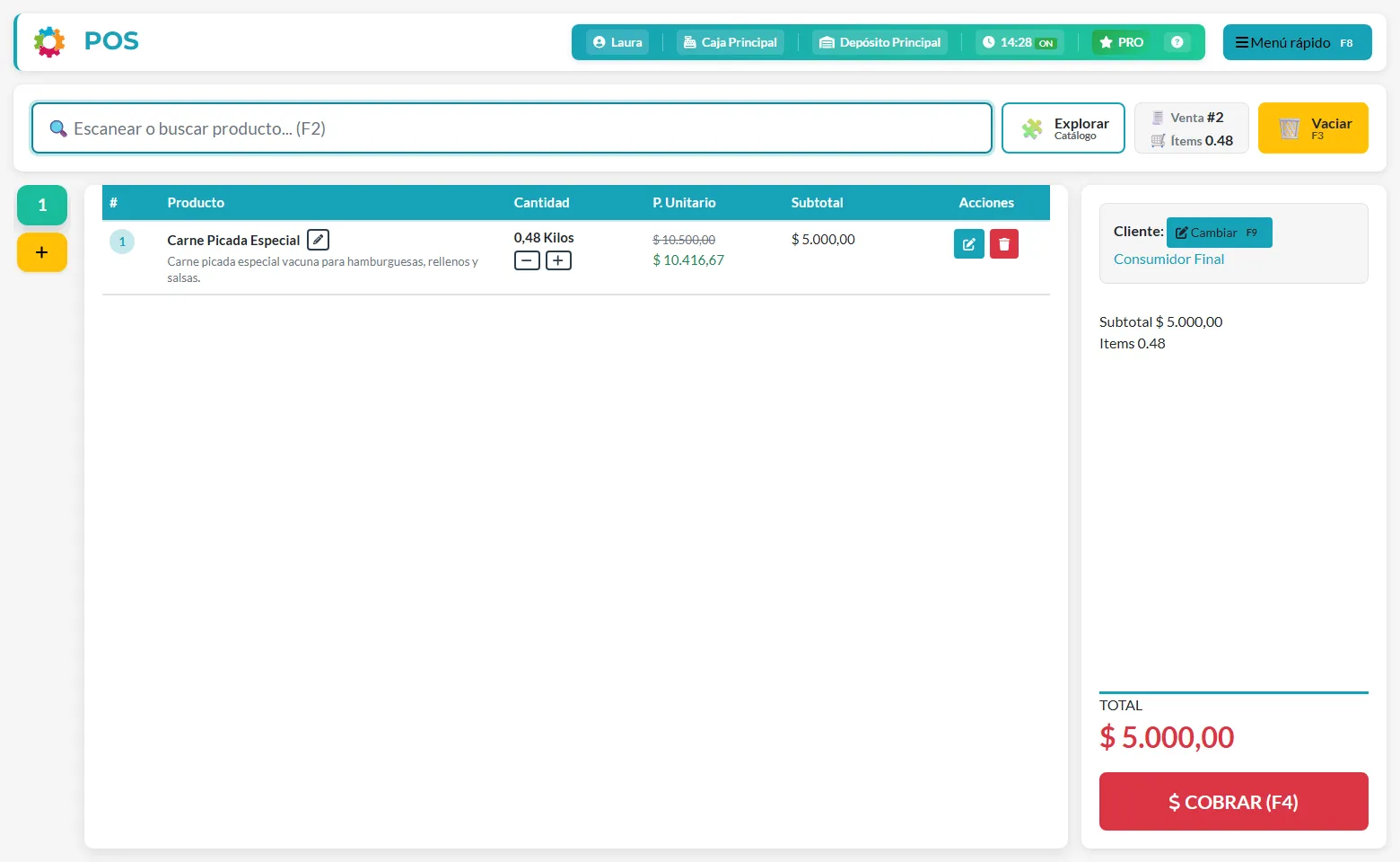Select sale tab number 1
The height and width of the screenshot is (862, 1400).
coord(42,206)
